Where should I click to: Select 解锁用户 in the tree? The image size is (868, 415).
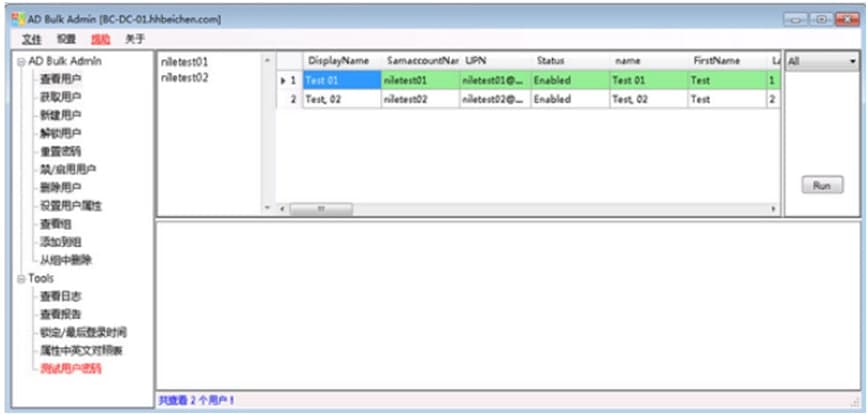coord(60,133)
